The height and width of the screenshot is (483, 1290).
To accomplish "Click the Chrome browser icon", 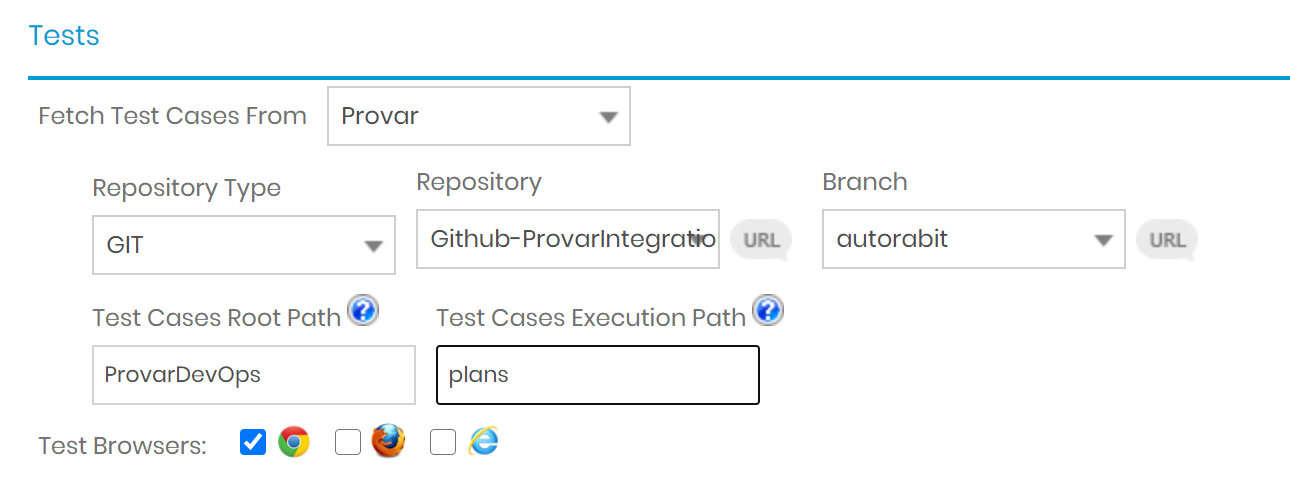I will (x=294, y=442).
